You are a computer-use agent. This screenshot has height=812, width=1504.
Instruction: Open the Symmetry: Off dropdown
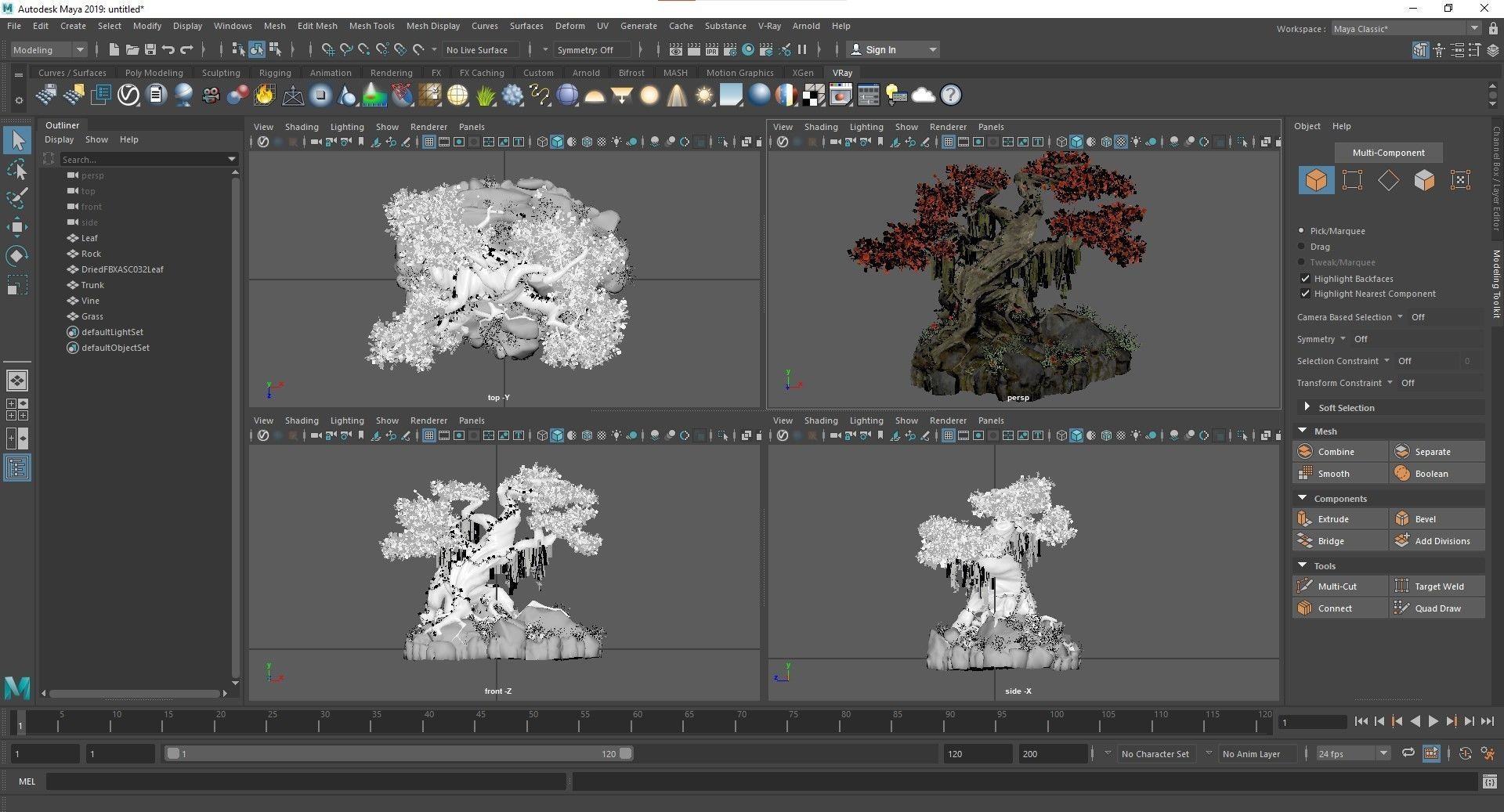coord(592,49)
